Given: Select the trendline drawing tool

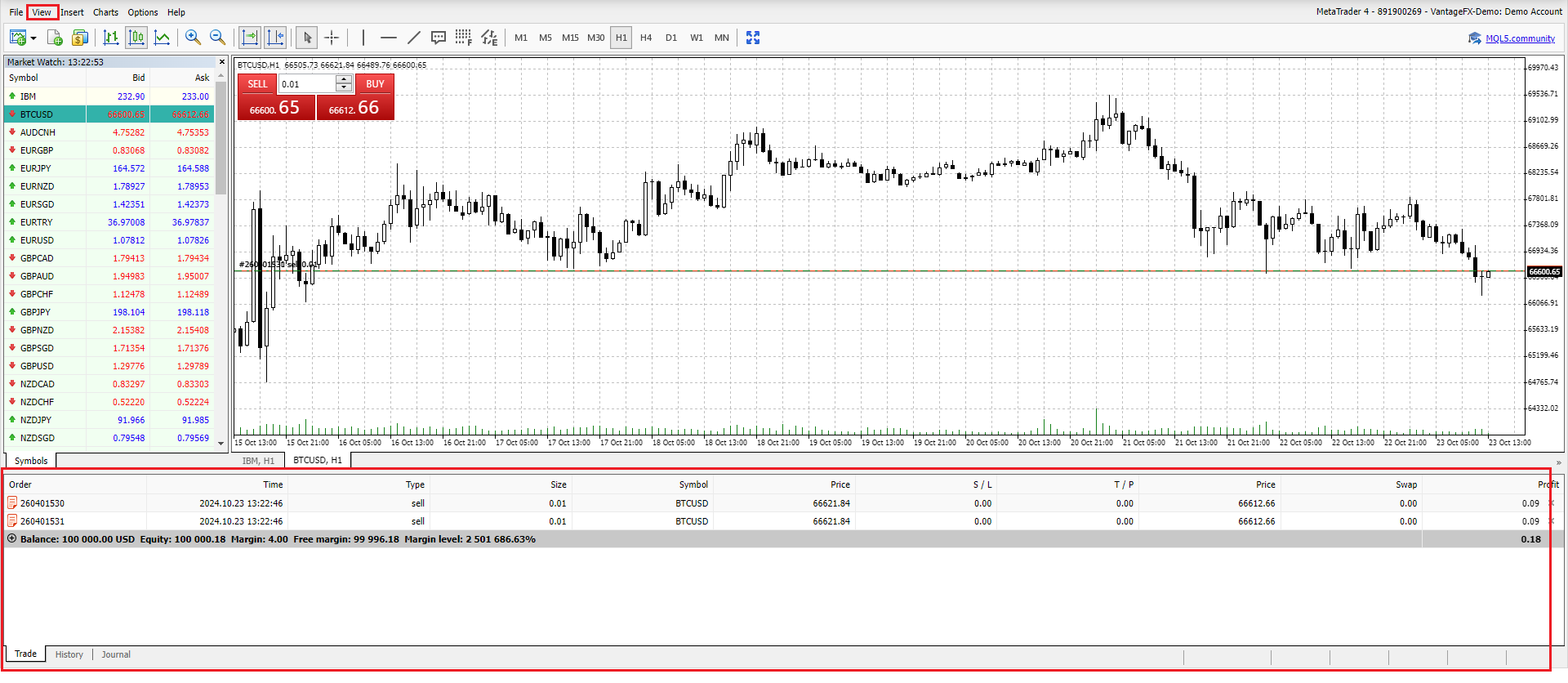Looking at the screenshot, I should [x=414, y=38].
